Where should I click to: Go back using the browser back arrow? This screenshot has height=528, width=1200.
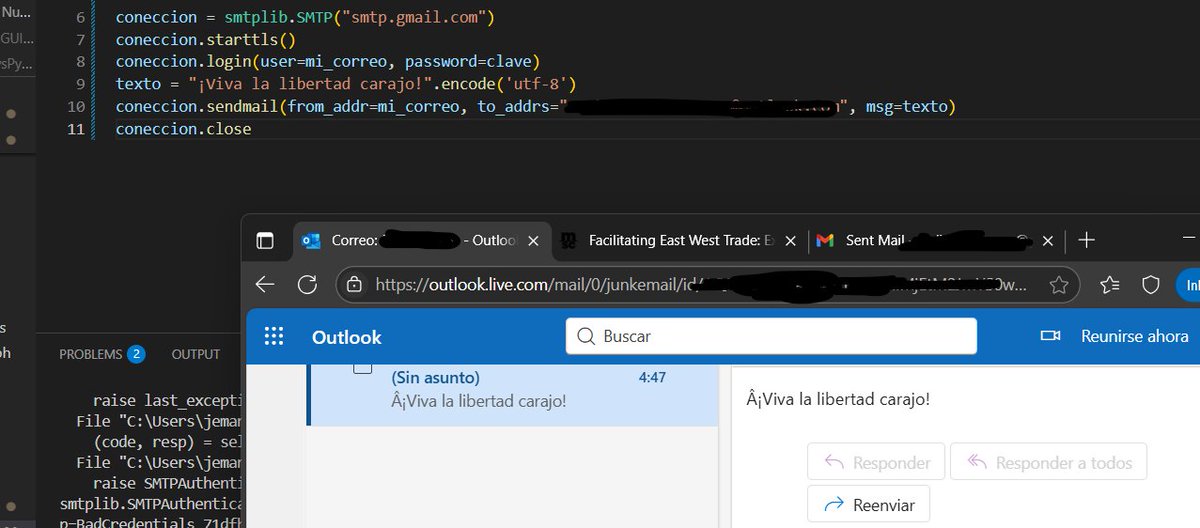tap(265, 285)
